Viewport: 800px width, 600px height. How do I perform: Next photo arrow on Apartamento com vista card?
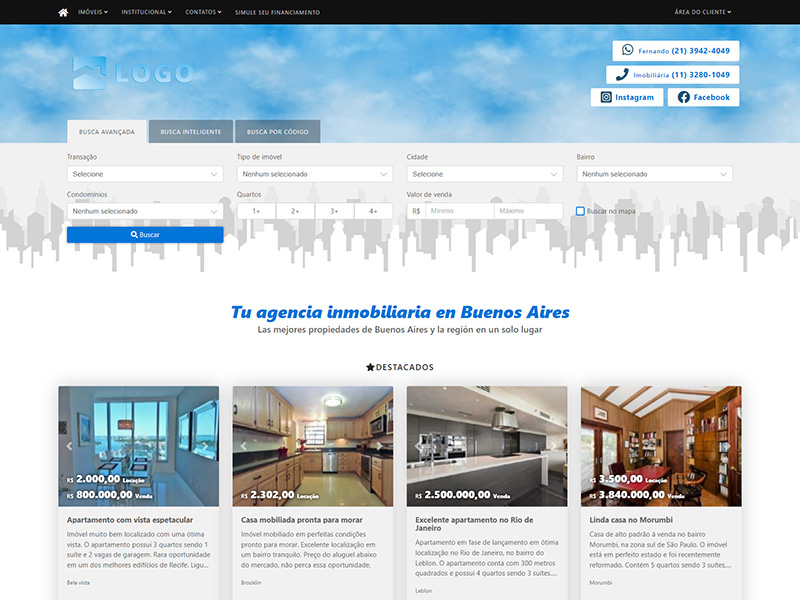pos(207,446)
